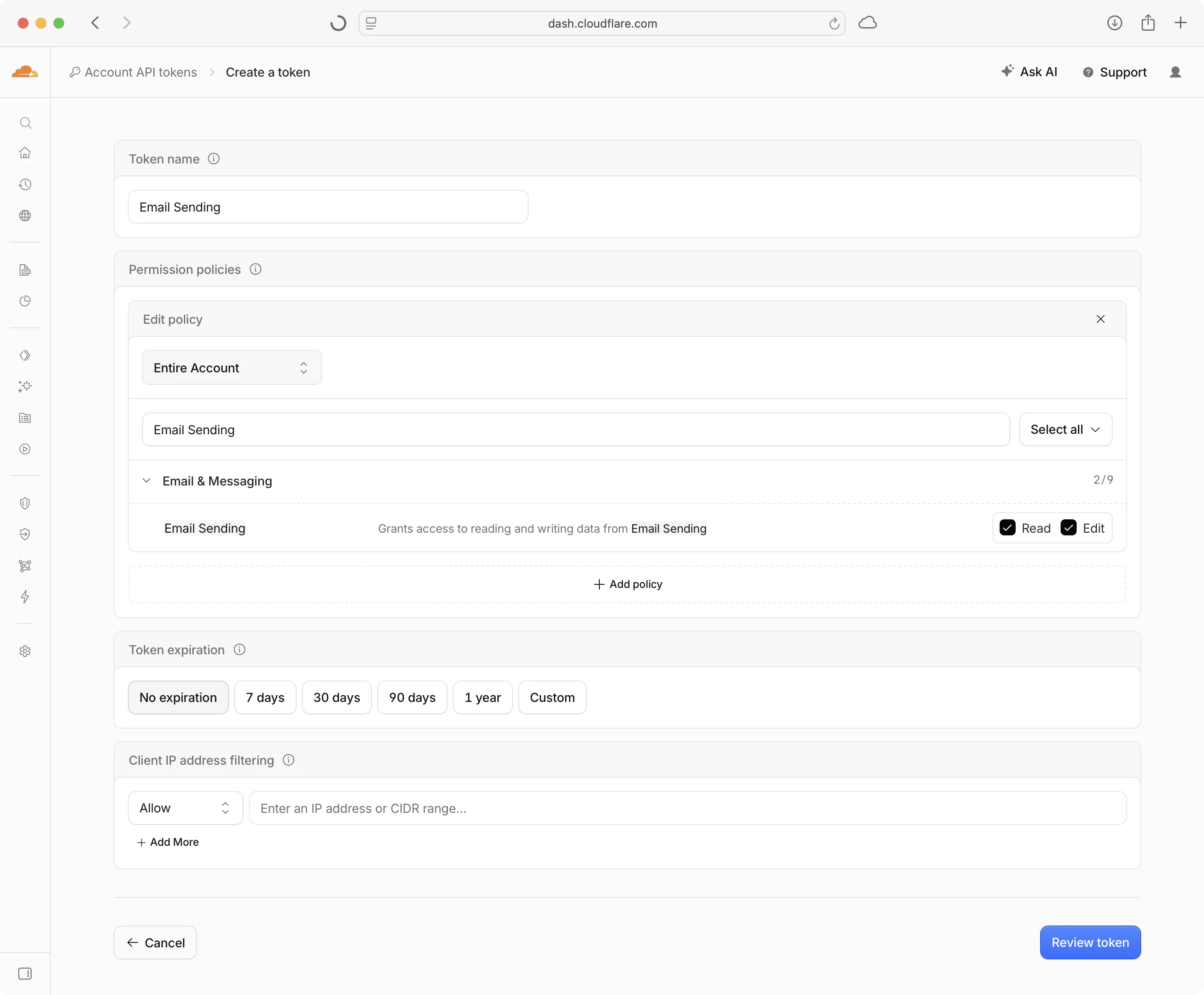Show Client IP address filtering info icon
Viewport: 1204px width, 995px height.
289,760
